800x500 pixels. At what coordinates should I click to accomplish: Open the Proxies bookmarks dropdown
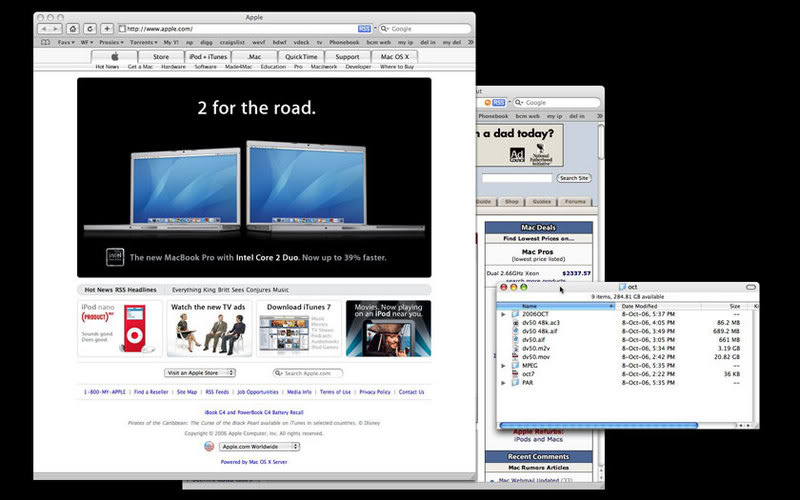111,42
